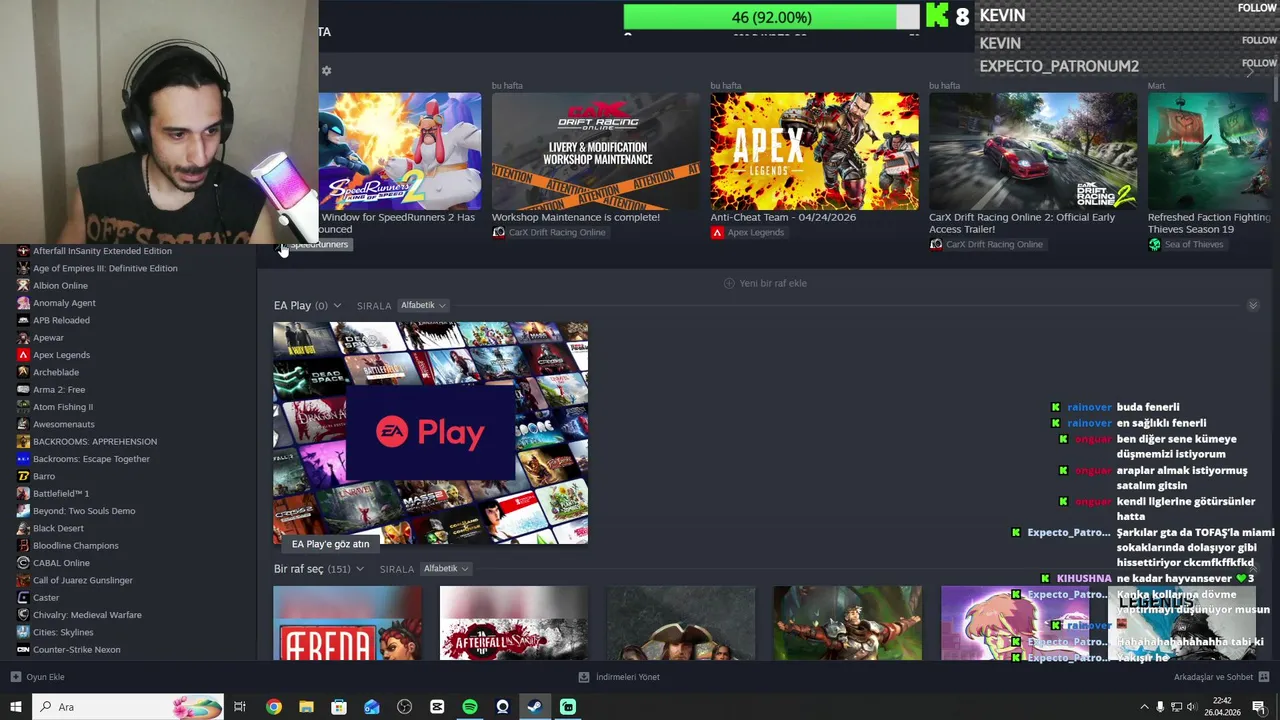1280x720 pixels.
Task: Select Cities: Skylines in the library
Action: (63, 632)
